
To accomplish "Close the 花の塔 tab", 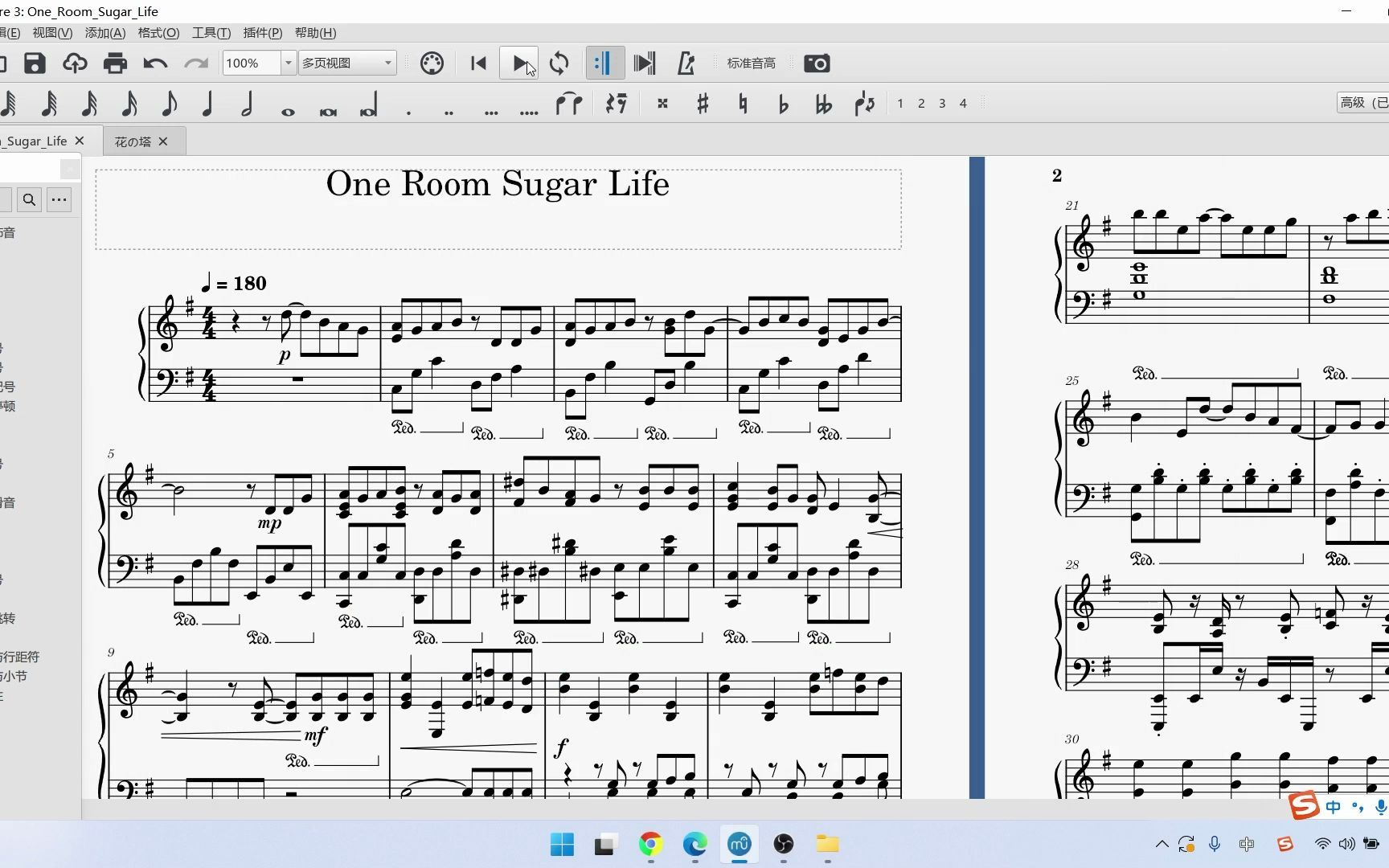I will tap(163, 141).
